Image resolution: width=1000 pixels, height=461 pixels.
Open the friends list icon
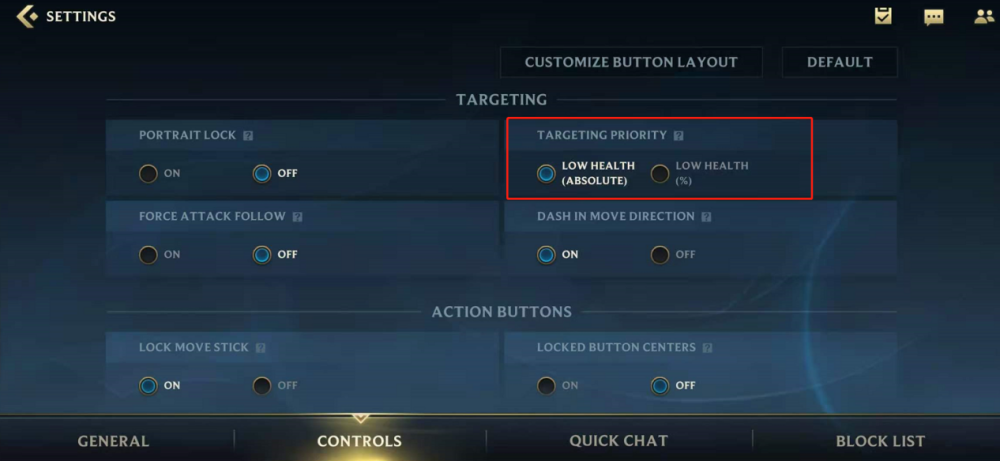tap(985, 17)
